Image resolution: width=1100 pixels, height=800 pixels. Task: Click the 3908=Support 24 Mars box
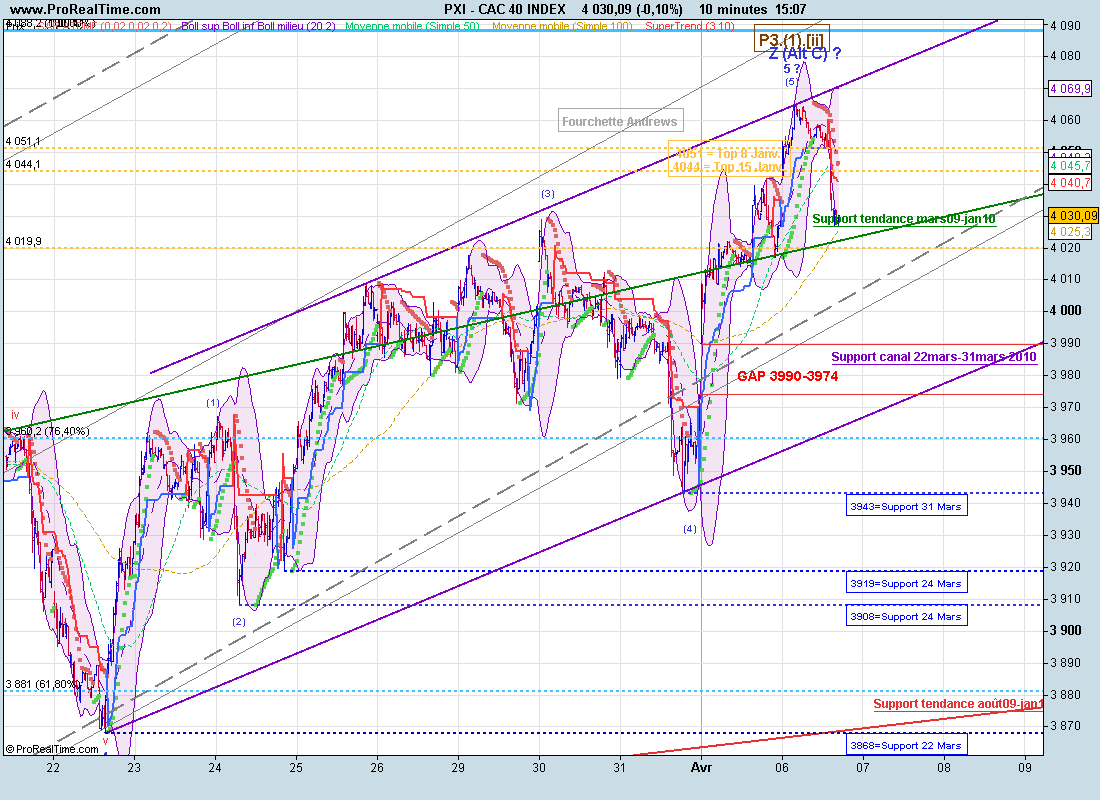coord(906,616)
